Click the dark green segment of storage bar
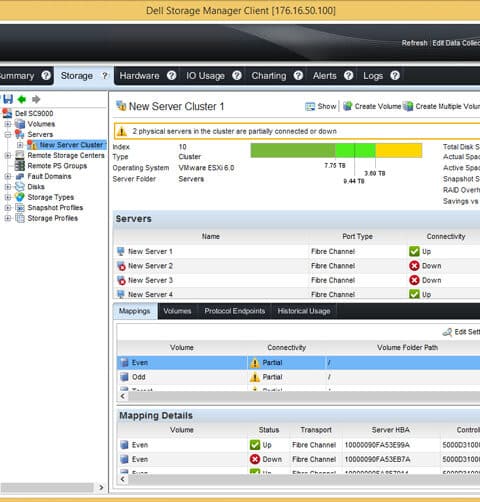The height and width of the screenshot is (502, 480). [x=293, y=150]
